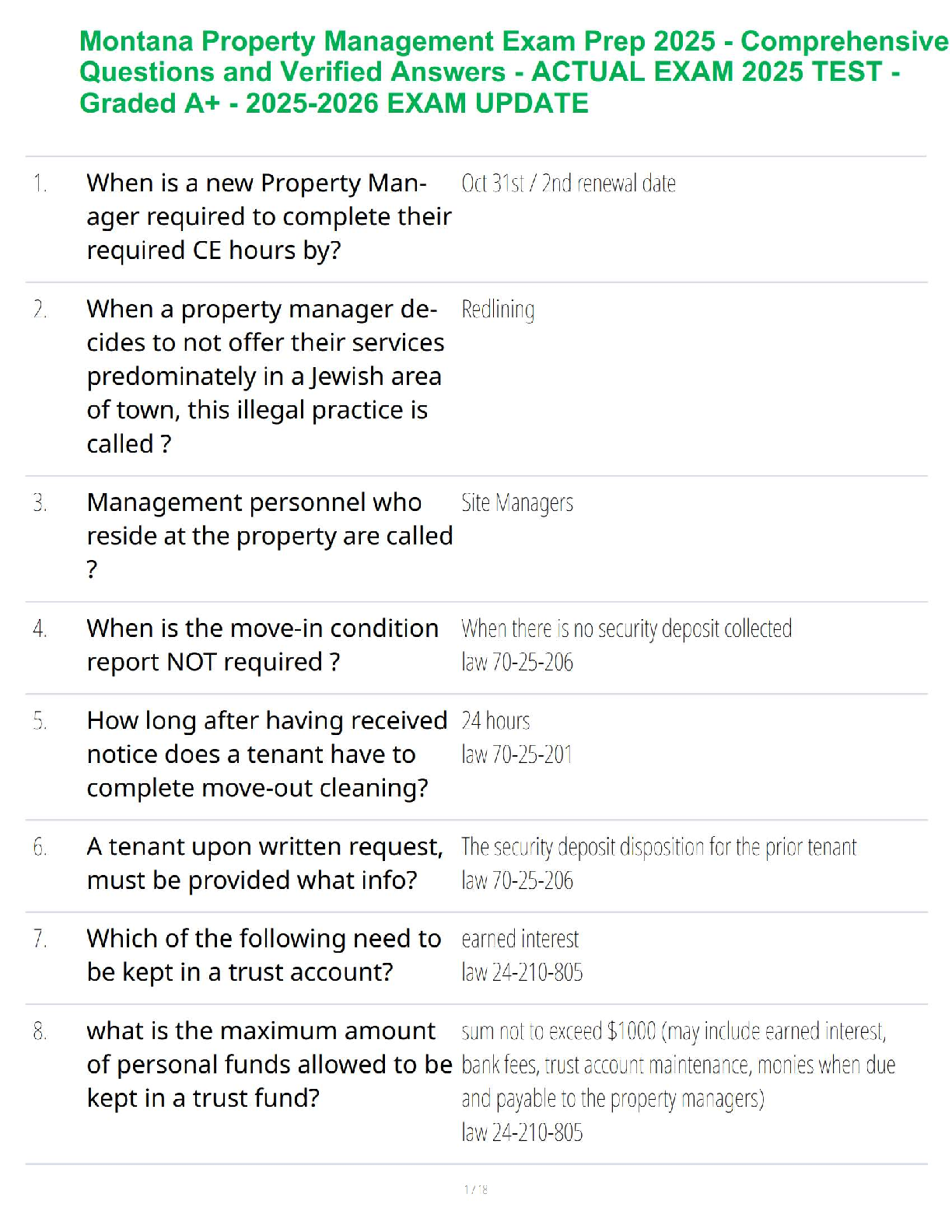Viewport: 952px width, 1232px height.
Task: Click the page number indicator at bottom
Action: coord(476,1189)
